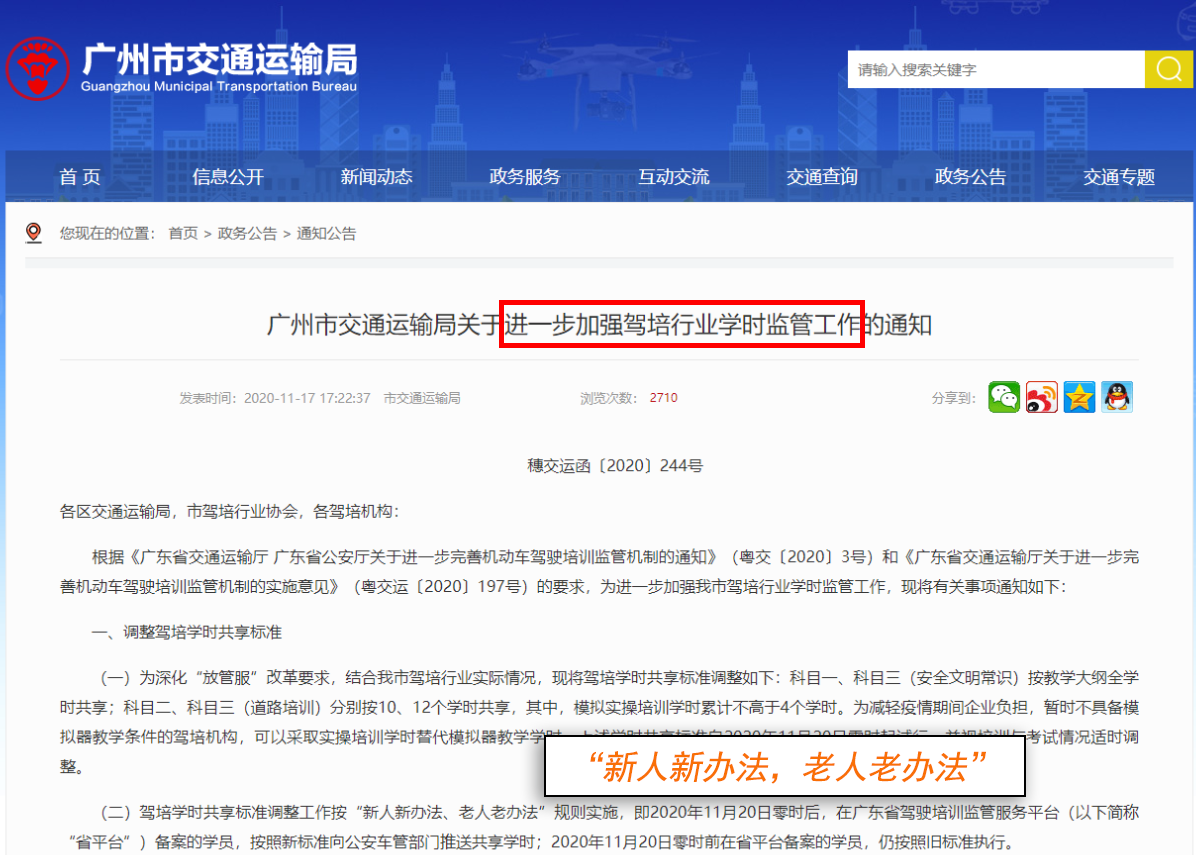Share via QQ penguin icon
The height and width of the screenshot is (855, 1196).
point(1117,397)
